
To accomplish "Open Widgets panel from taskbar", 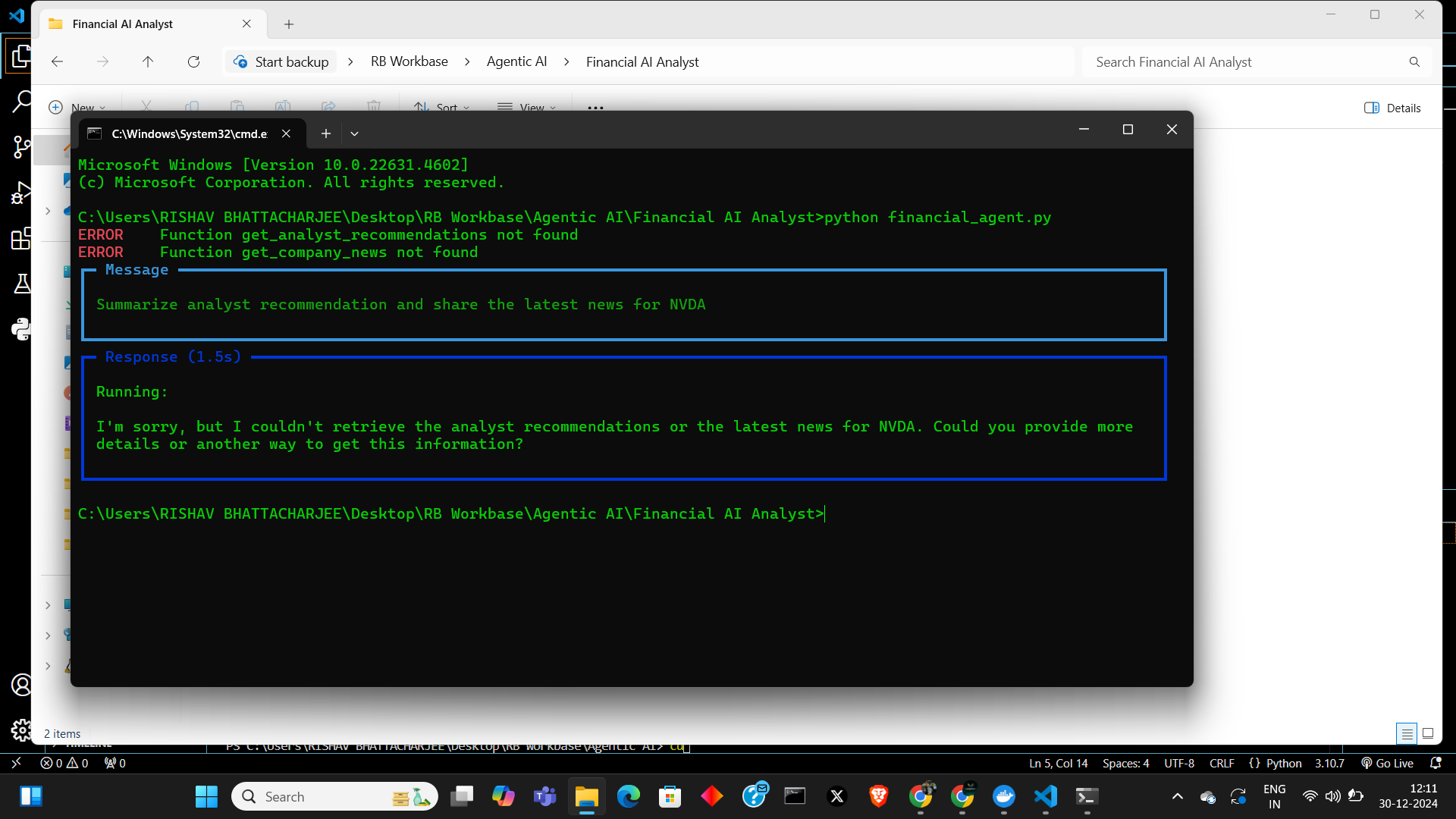I will pyautogui.click(x=31, y=797).
